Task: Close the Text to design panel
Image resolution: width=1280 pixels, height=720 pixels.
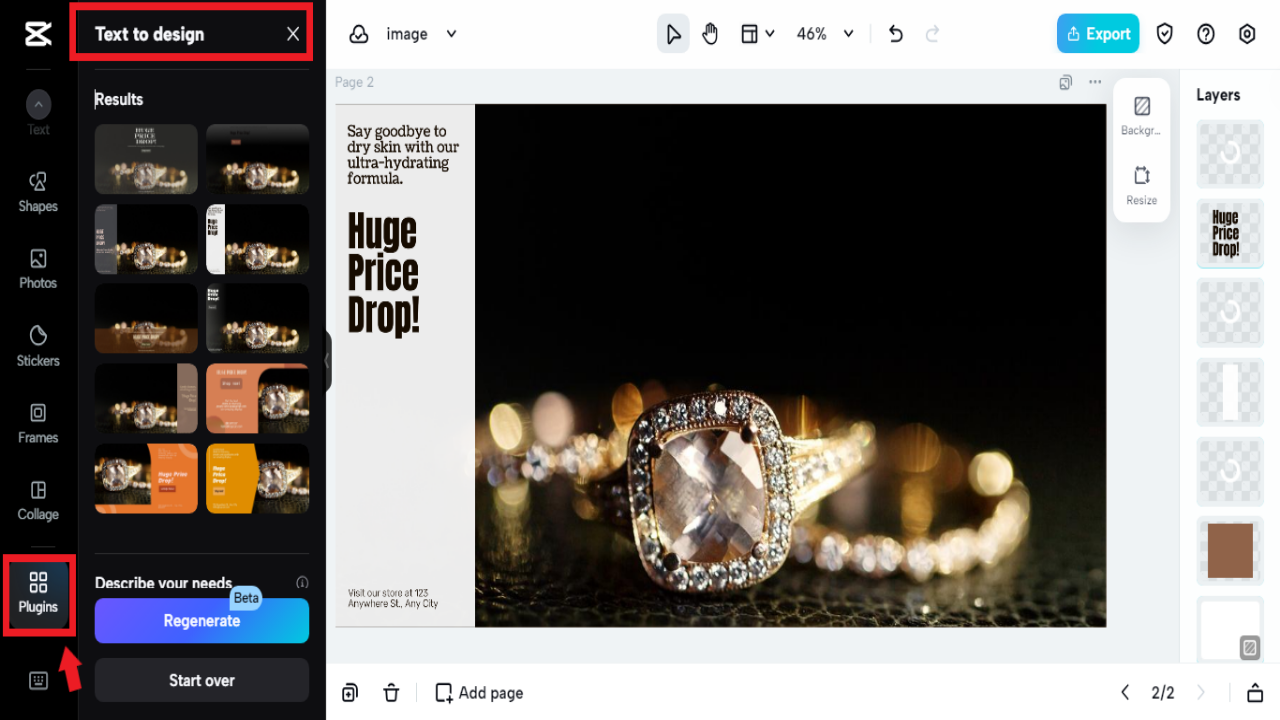Action: pyautogui.click(x=293, y=34)
